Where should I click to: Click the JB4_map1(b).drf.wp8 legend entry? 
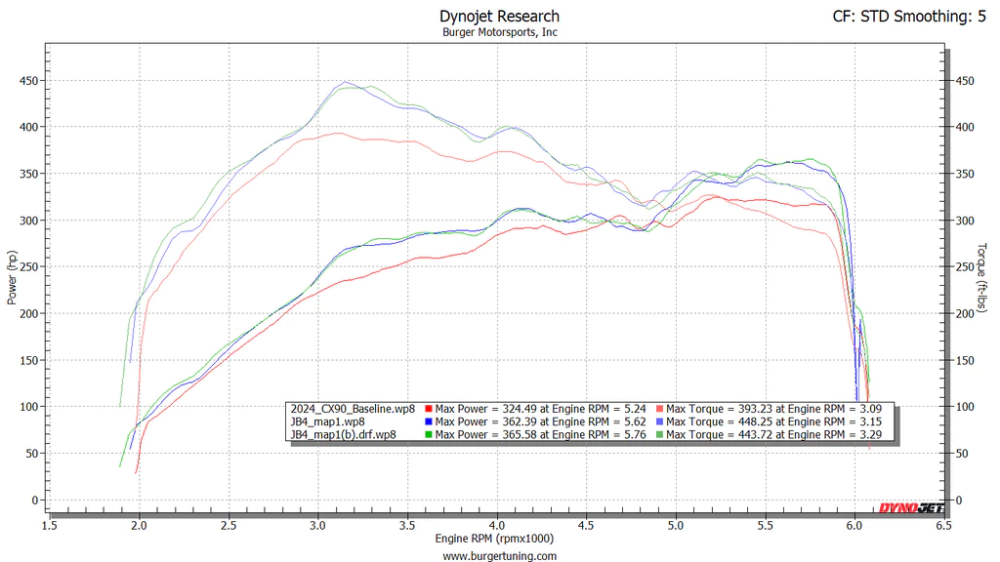[343, 434]
